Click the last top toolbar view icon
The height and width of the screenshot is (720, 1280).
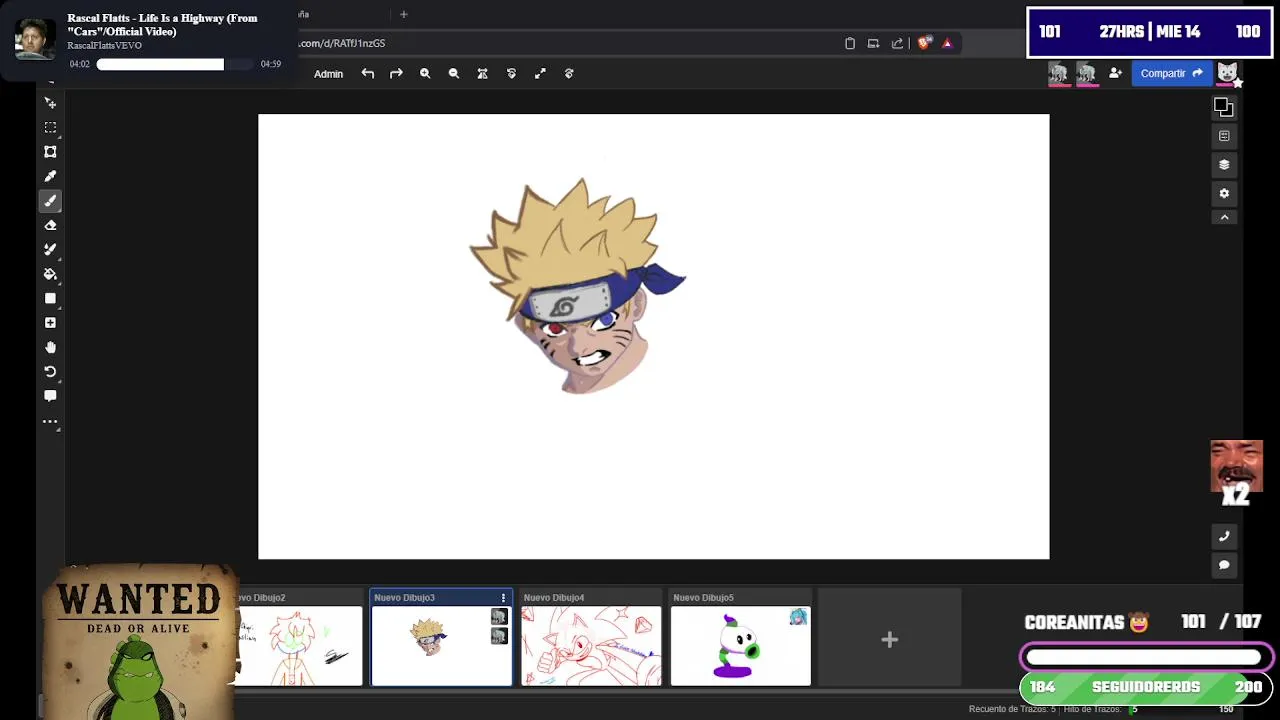(569, 73)
